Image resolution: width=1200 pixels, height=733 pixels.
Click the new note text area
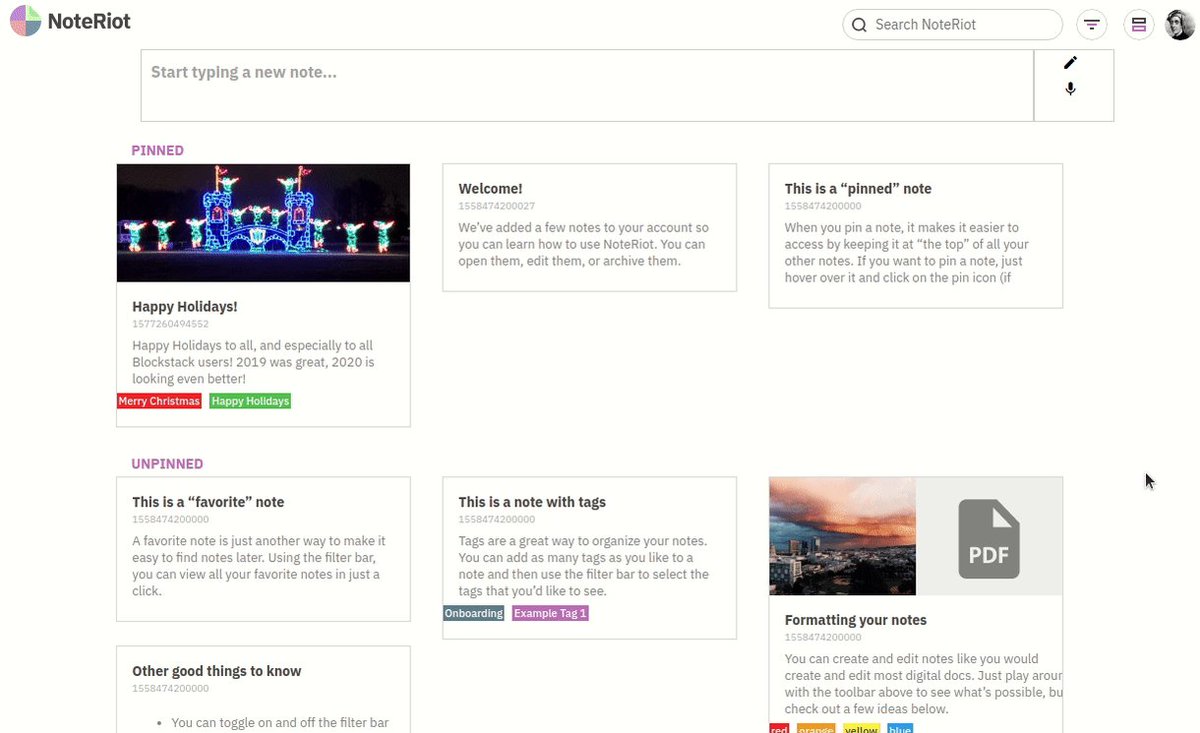pos(587,86)
